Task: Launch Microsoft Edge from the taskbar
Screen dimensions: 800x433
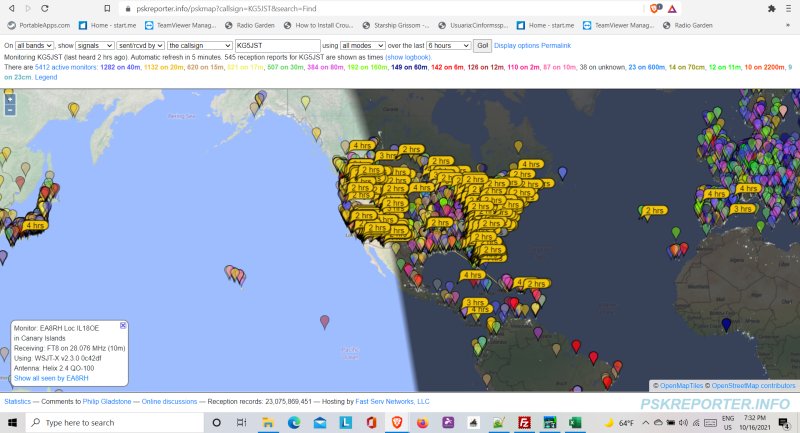Action: (294, 422)
